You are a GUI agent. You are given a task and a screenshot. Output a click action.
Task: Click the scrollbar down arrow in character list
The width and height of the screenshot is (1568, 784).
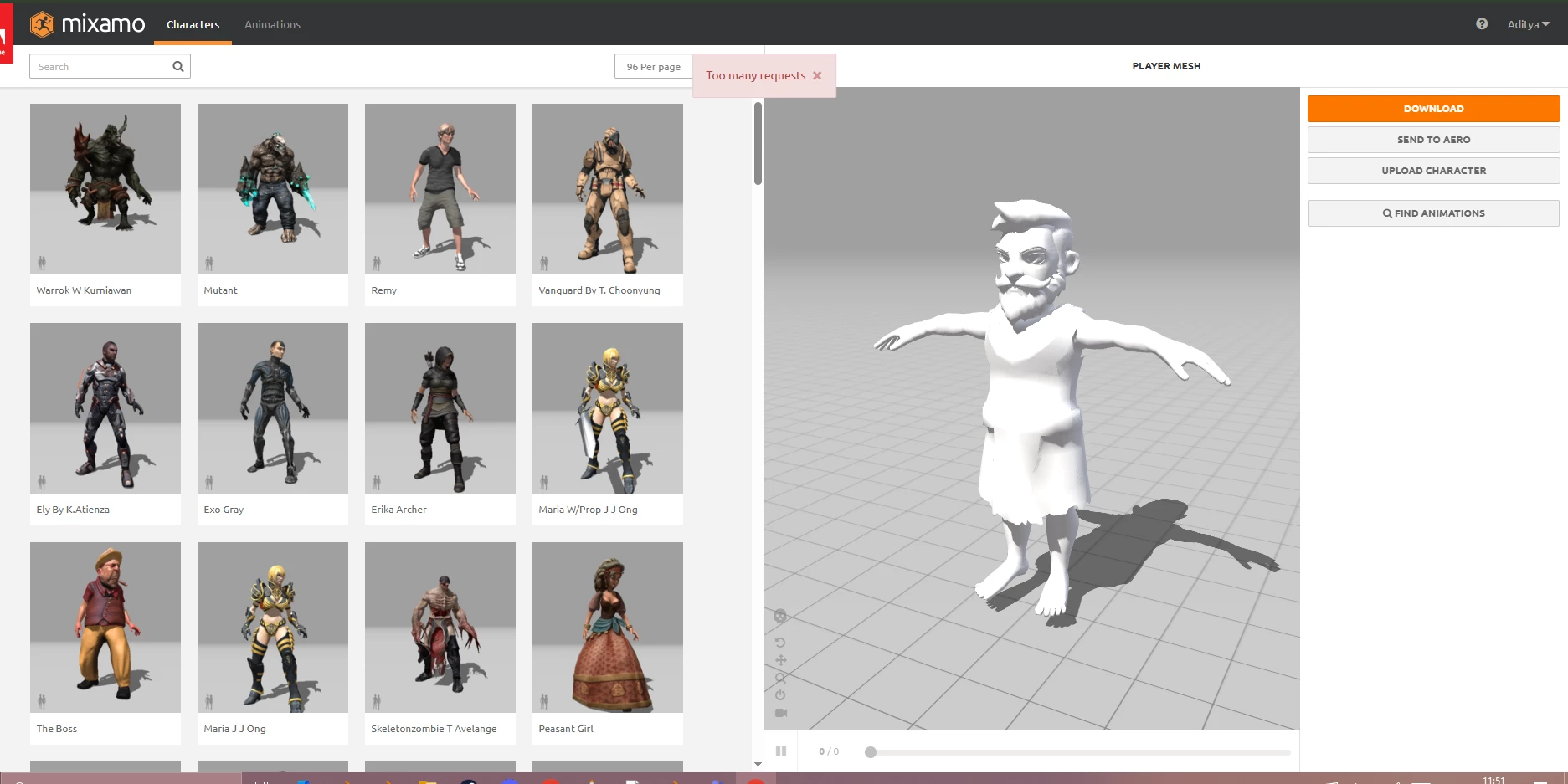tap(758, 764)
